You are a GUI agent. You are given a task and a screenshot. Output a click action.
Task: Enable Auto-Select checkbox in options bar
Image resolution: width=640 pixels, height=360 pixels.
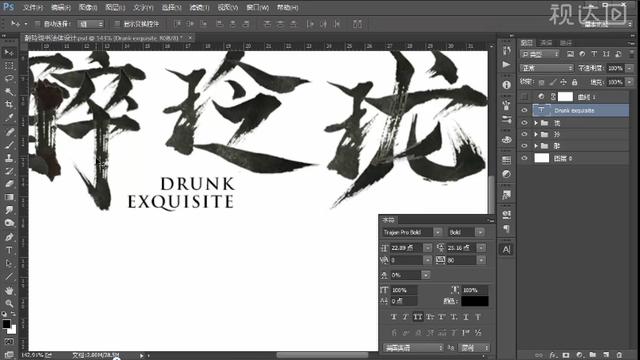[38, 24]
